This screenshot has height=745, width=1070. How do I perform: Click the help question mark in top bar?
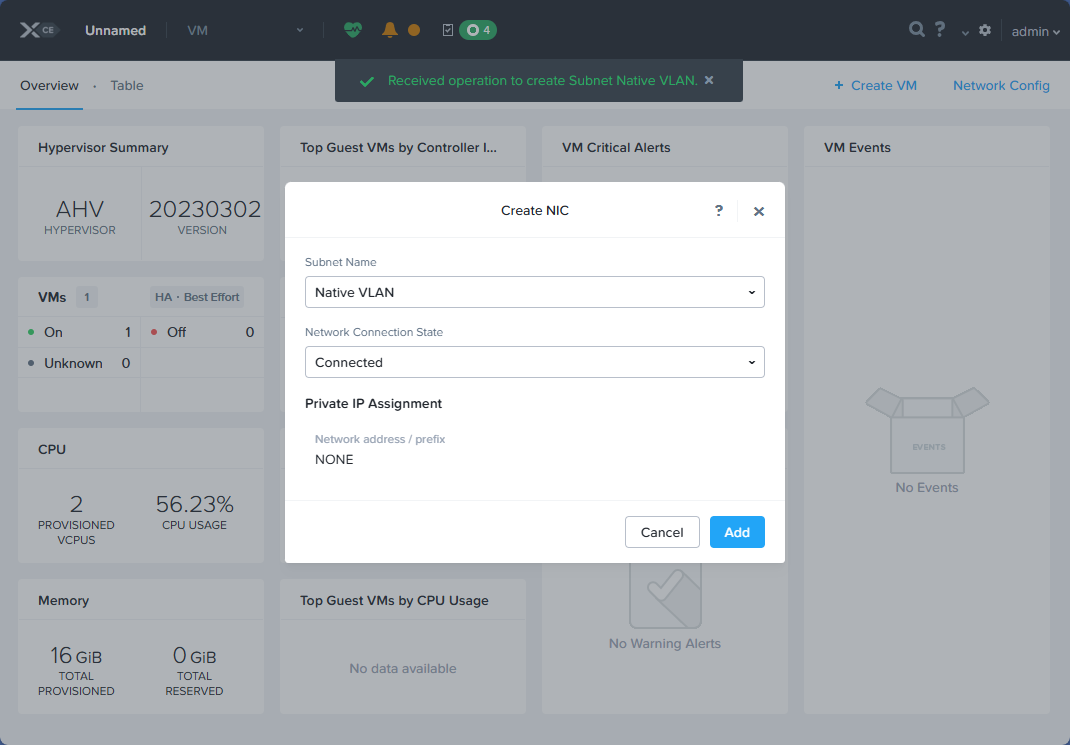pos(940,30)
